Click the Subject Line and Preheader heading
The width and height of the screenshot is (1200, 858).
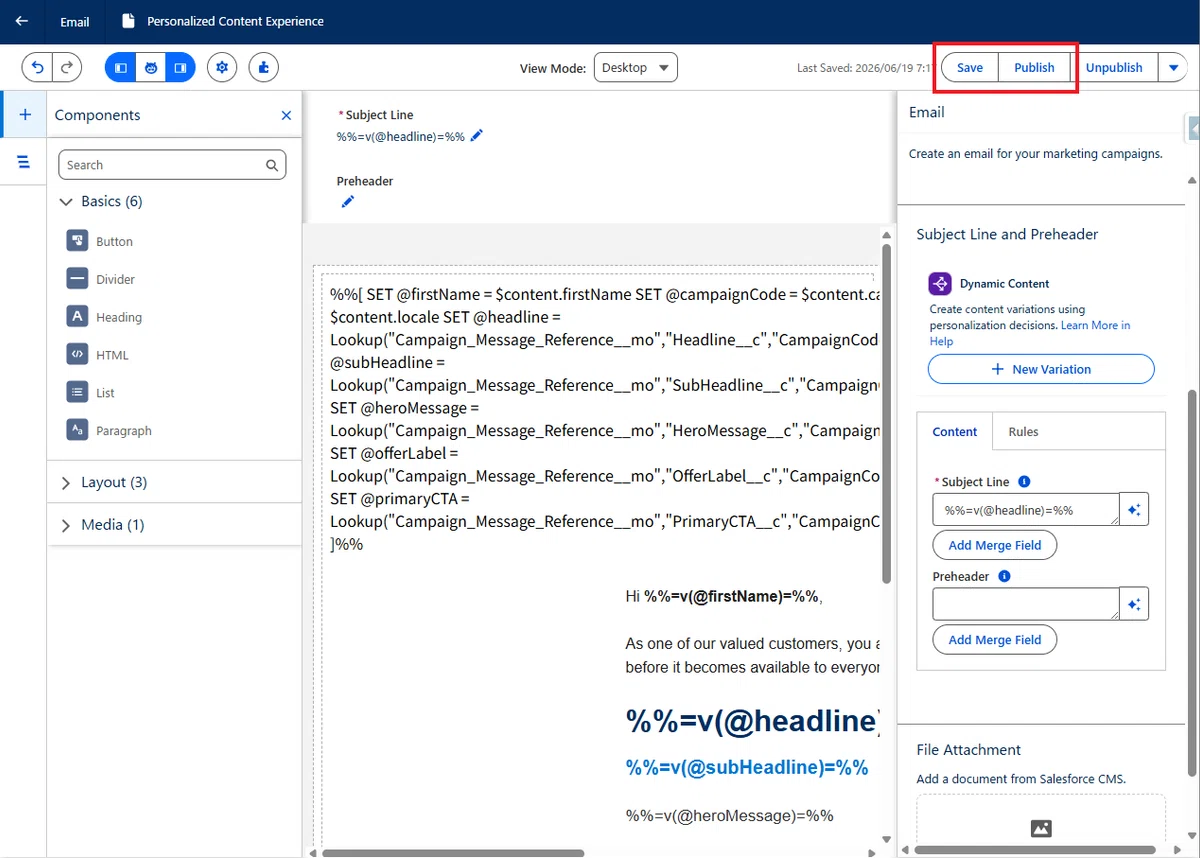1007,234
